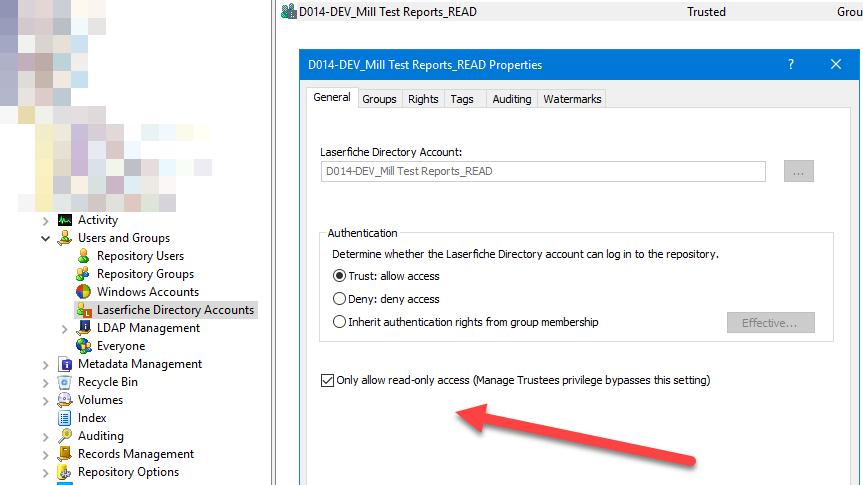Expand the Recycle Bin node
Viewport: 863px width, 485px height.
(x=46, y=383)
